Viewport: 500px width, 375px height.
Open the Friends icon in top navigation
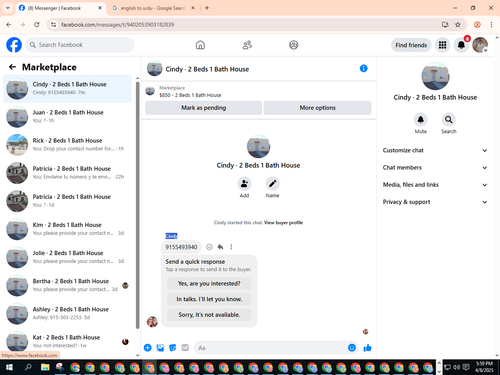(247, 45)
